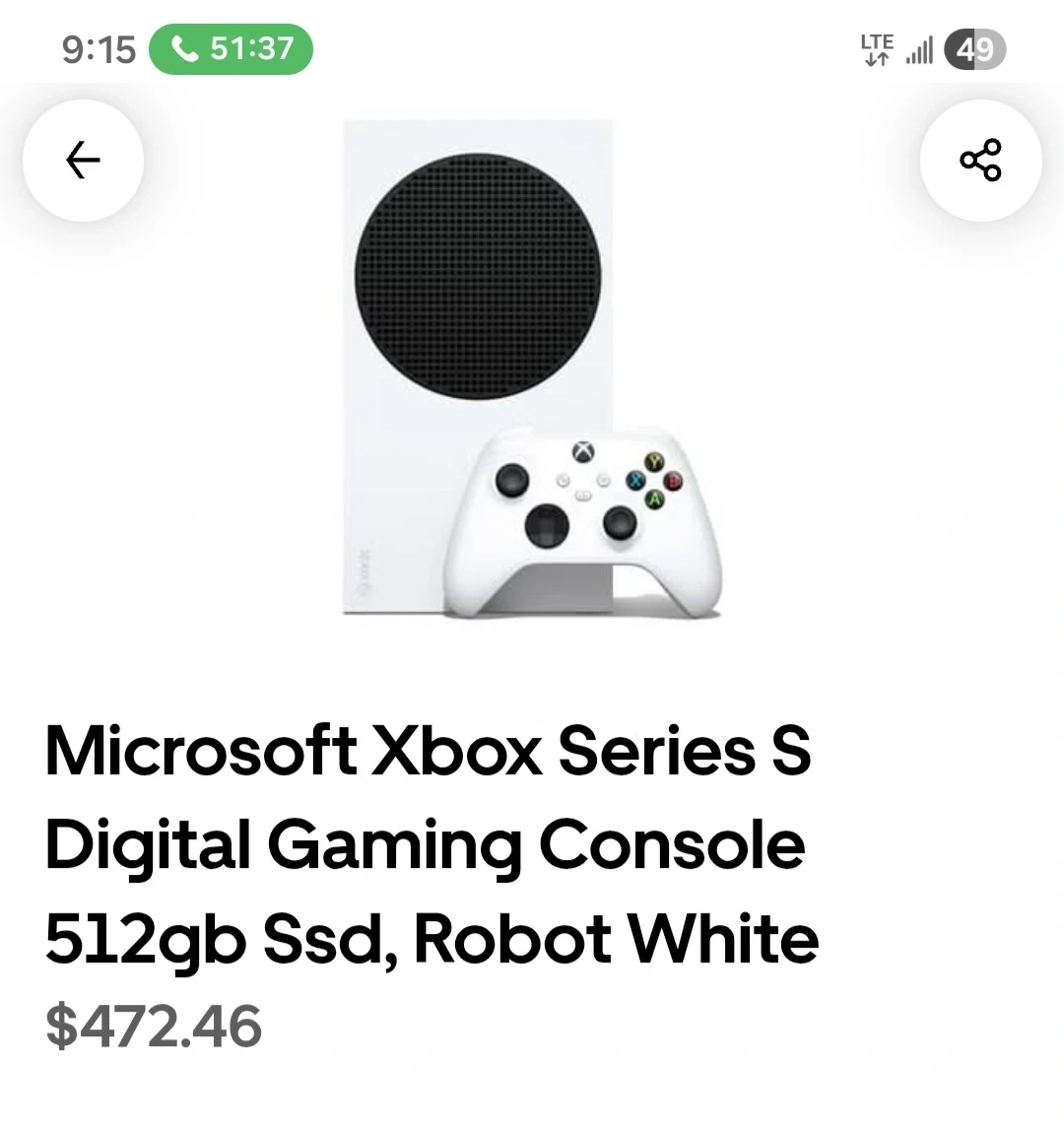
Task: Tap the controller's left thumbstick
Action: [x=512, y=481]
